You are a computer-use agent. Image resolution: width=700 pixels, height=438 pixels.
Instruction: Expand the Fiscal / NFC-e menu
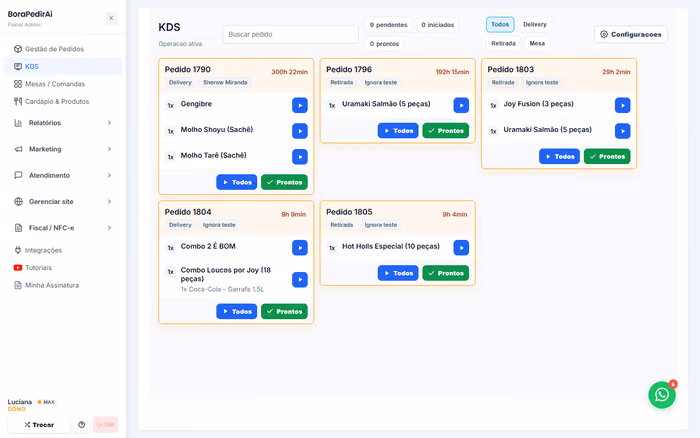point(62,228)
